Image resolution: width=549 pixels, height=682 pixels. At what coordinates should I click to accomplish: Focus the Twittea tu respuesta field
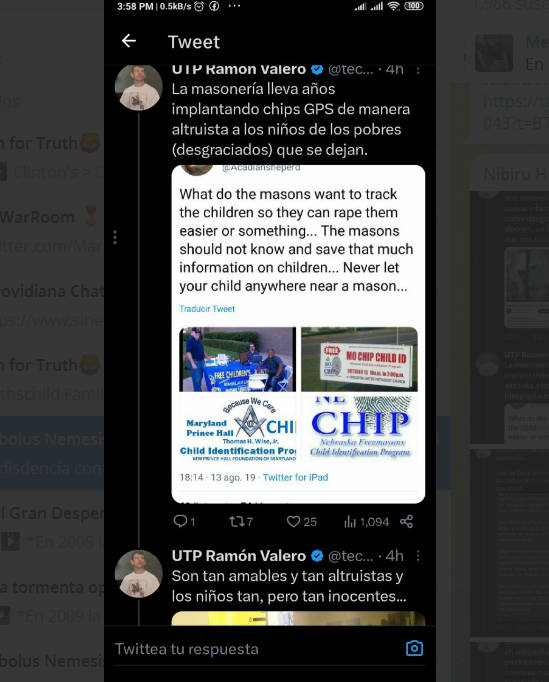[x=257, y=649]
